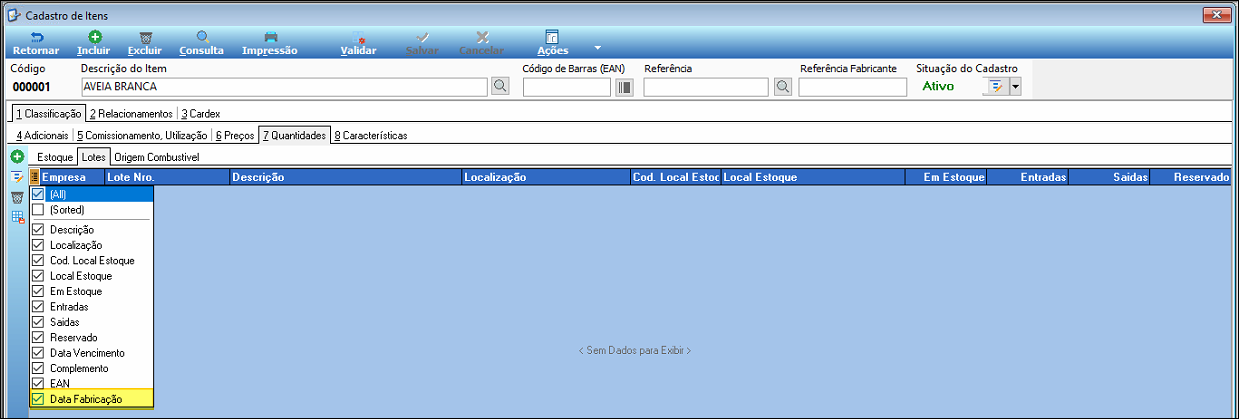This screenshot has height=419, width=1239.
Task: Uncheck the Saídas column checkbox
Action: coord(38,322)
